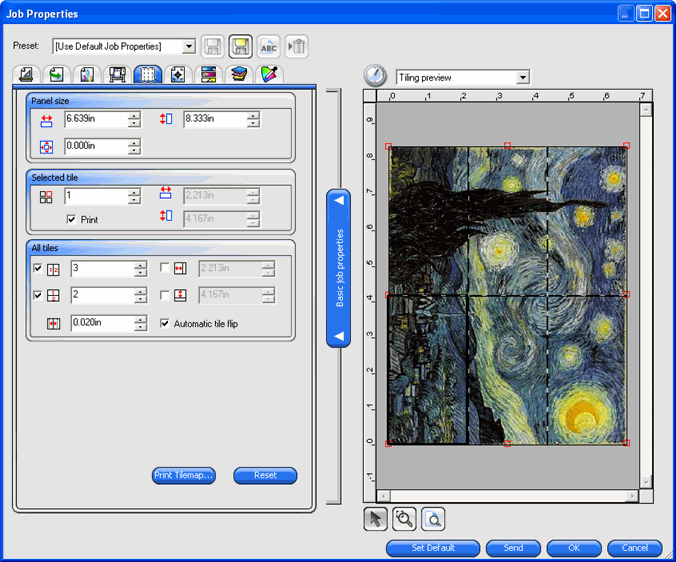
Task: Toggle the tile rows checkbox
Action: [38, 295]
